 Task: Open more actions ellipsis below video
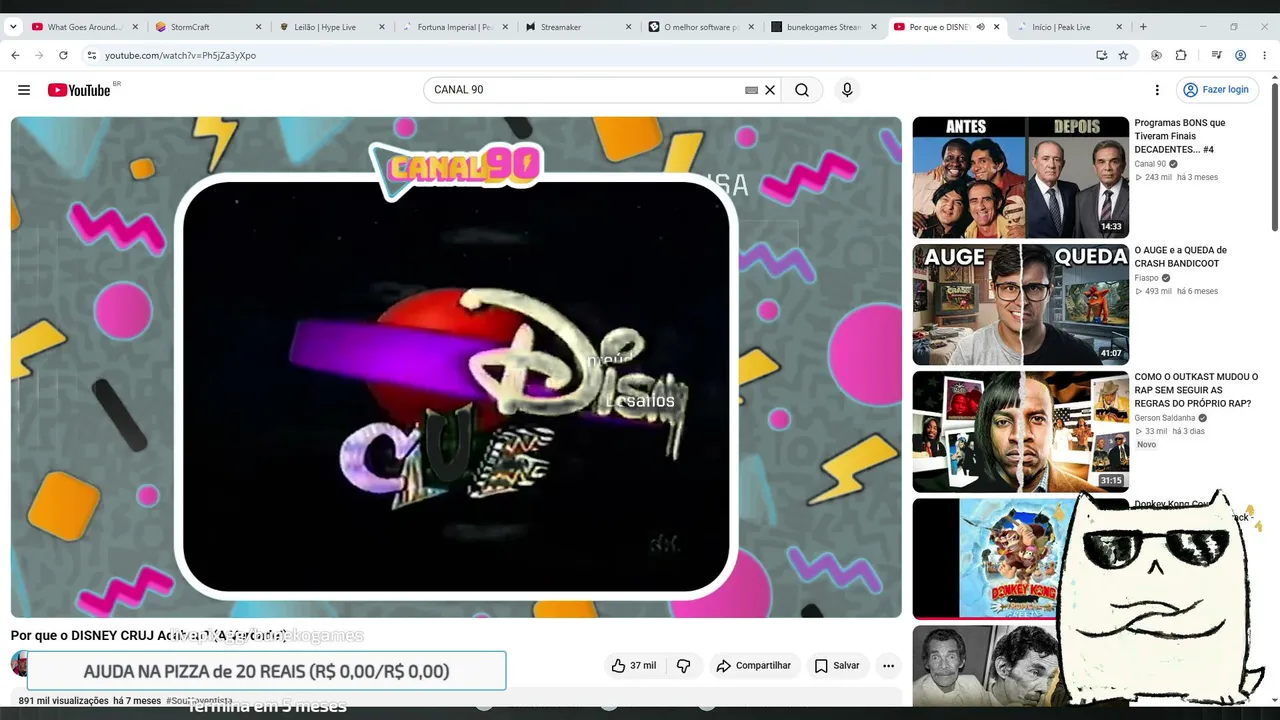(888, 666)
